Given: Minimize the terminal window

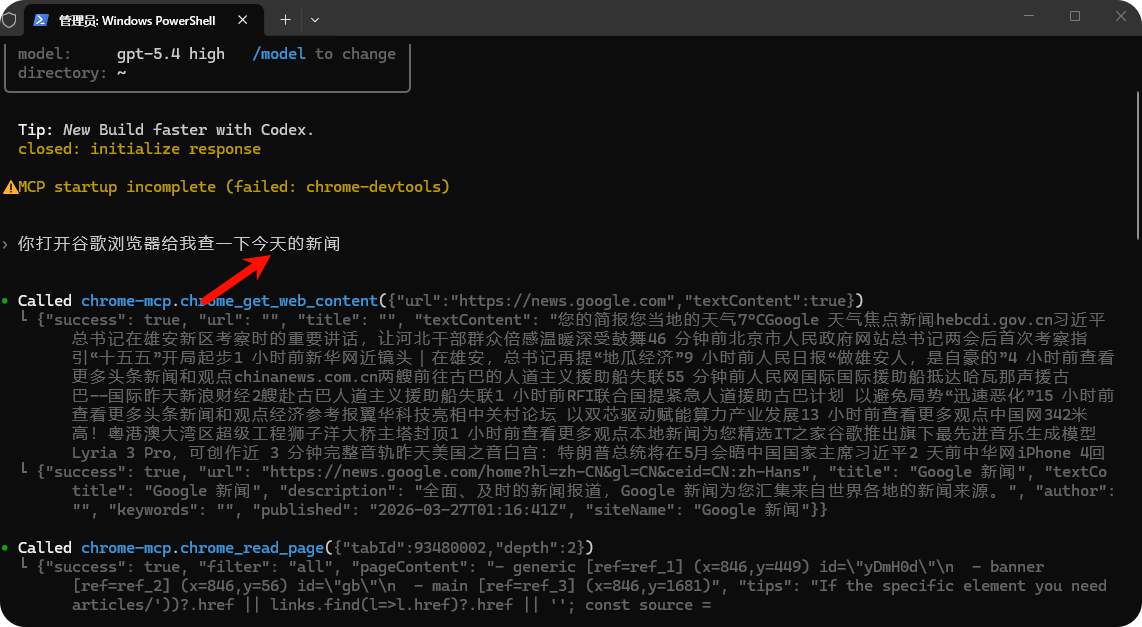Looking at the screenshot, I should pos(1028,16).
